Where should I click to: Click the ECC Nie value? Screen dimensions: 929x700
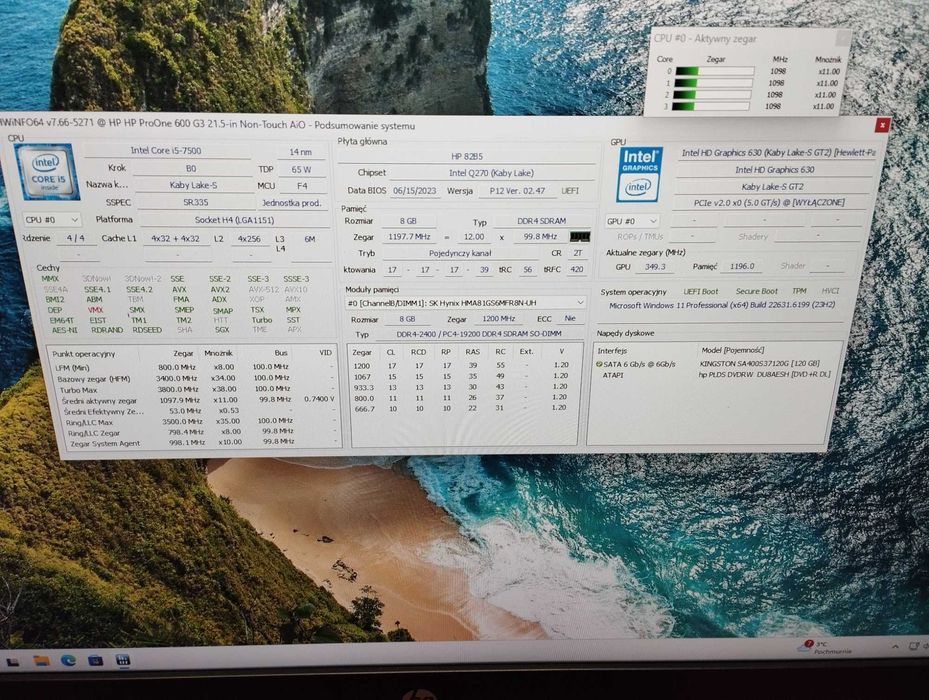pos(570,319)
